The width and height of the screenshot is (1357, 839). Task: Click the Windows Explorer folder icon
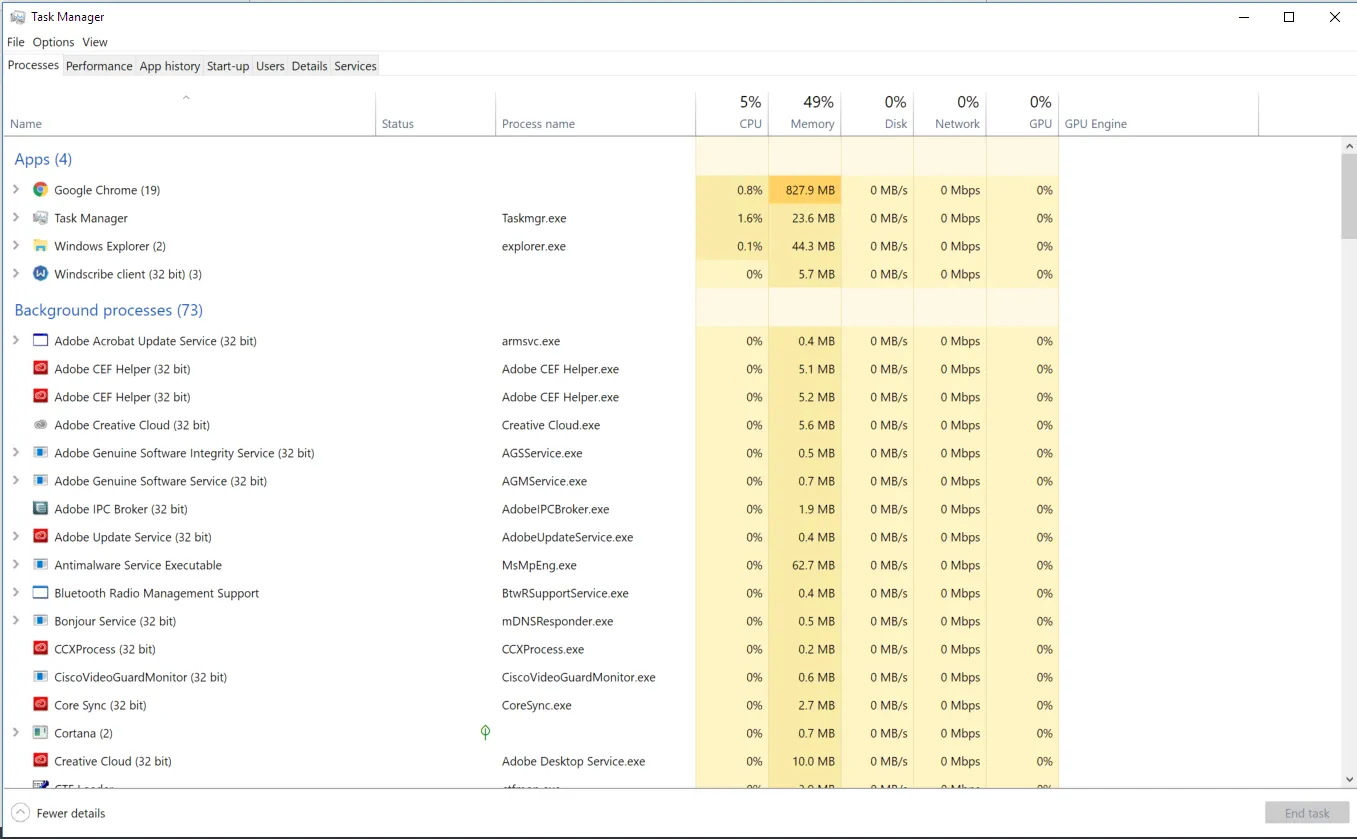(x=40, y=246)
